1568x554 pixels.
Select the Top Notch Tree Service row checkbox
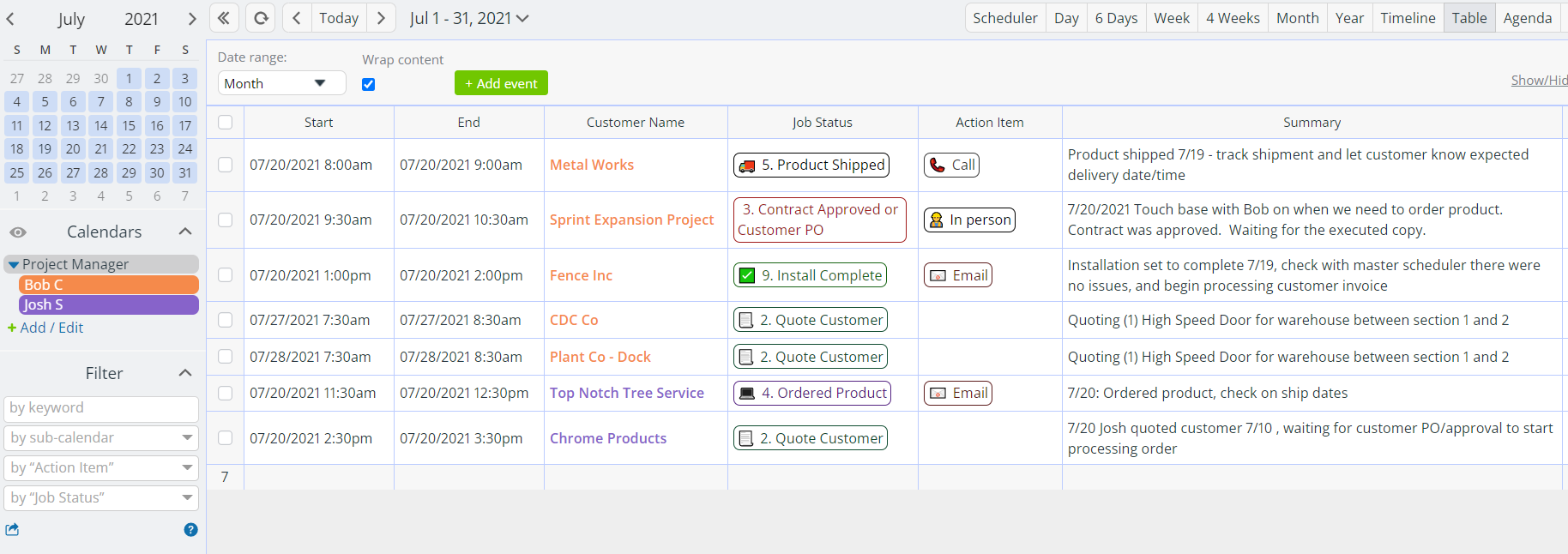(226, 393)
